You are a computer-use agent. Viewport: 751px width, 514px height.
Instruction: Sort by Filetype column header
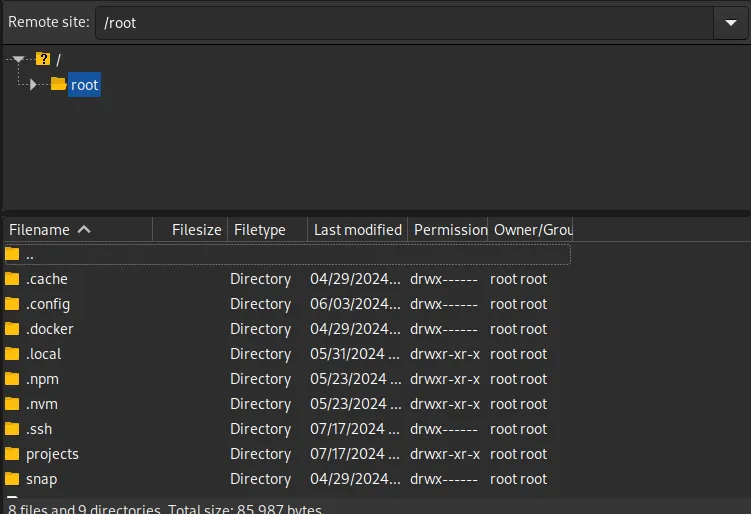pos(260,230)
